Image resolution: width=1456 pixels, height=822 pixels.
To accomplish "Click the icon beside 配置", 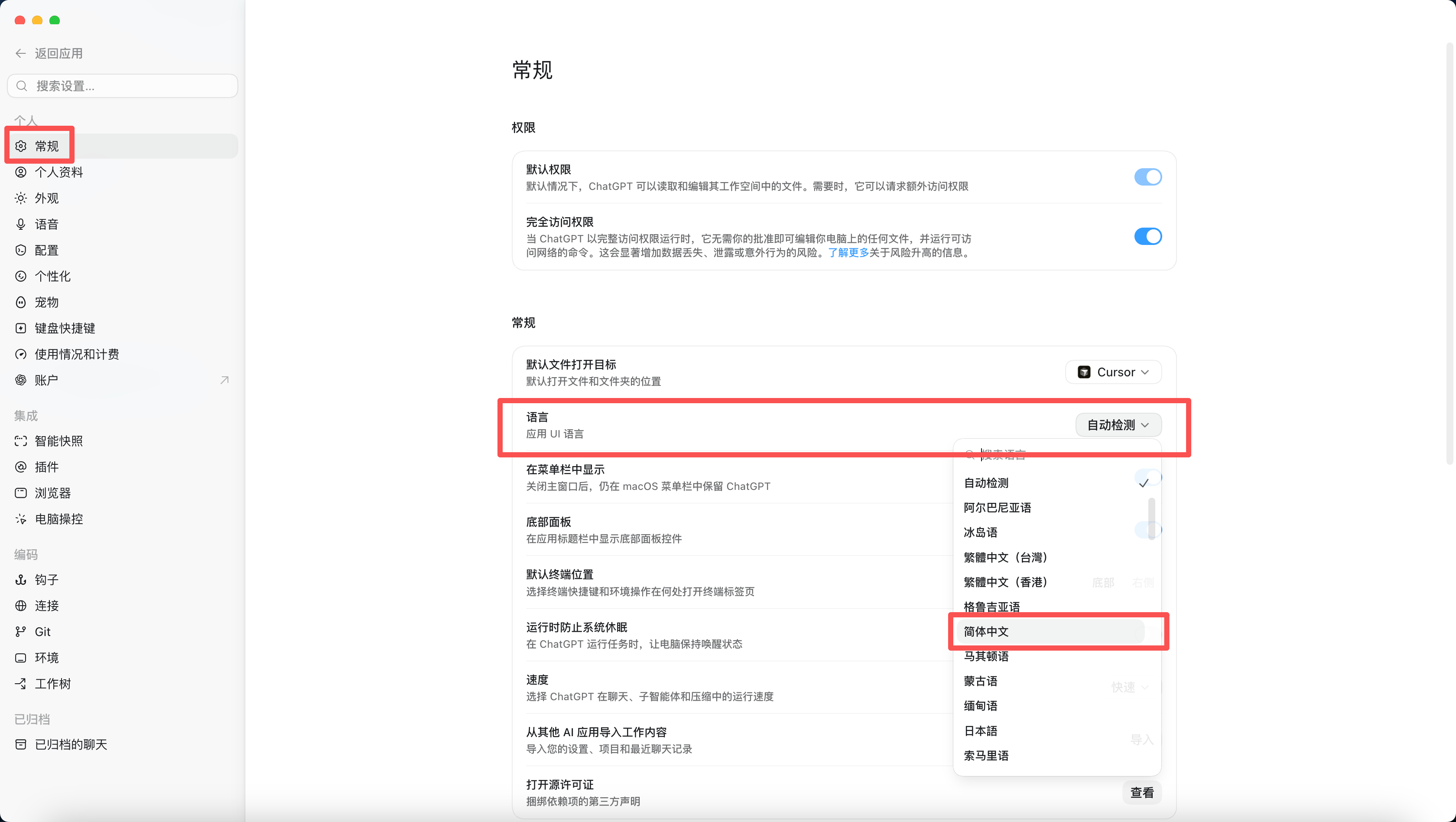I will pyautogui.click(x=21, y=251).
